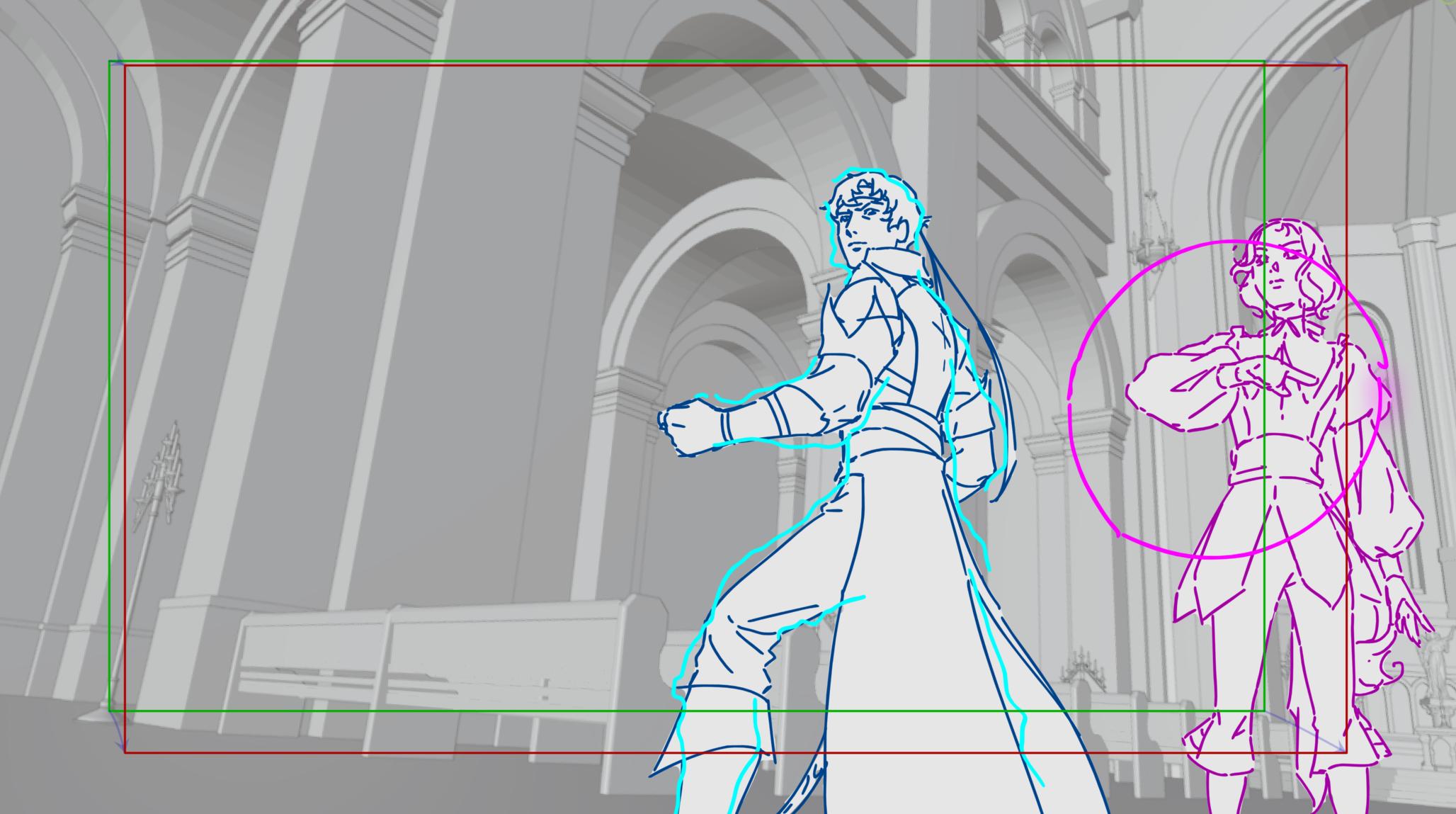Click the red frame's bottom-right corner
1456x814 pixels.
[1345, 751]
